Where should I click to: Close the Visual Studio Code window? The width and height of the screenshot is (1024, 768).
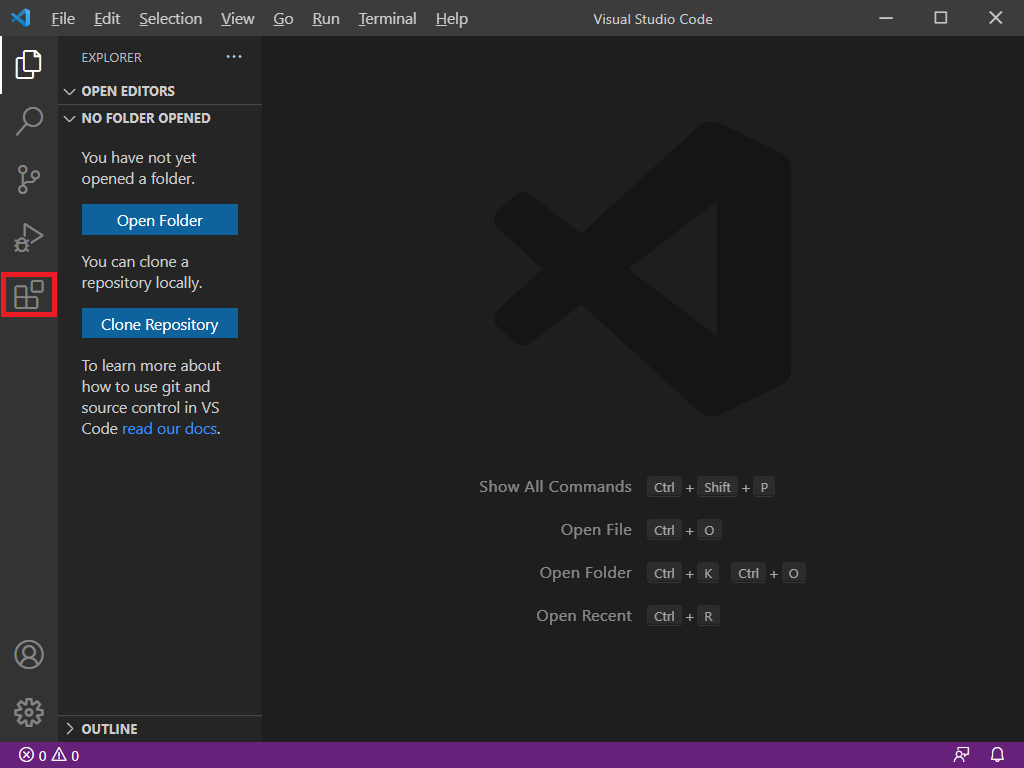(995, 18)
